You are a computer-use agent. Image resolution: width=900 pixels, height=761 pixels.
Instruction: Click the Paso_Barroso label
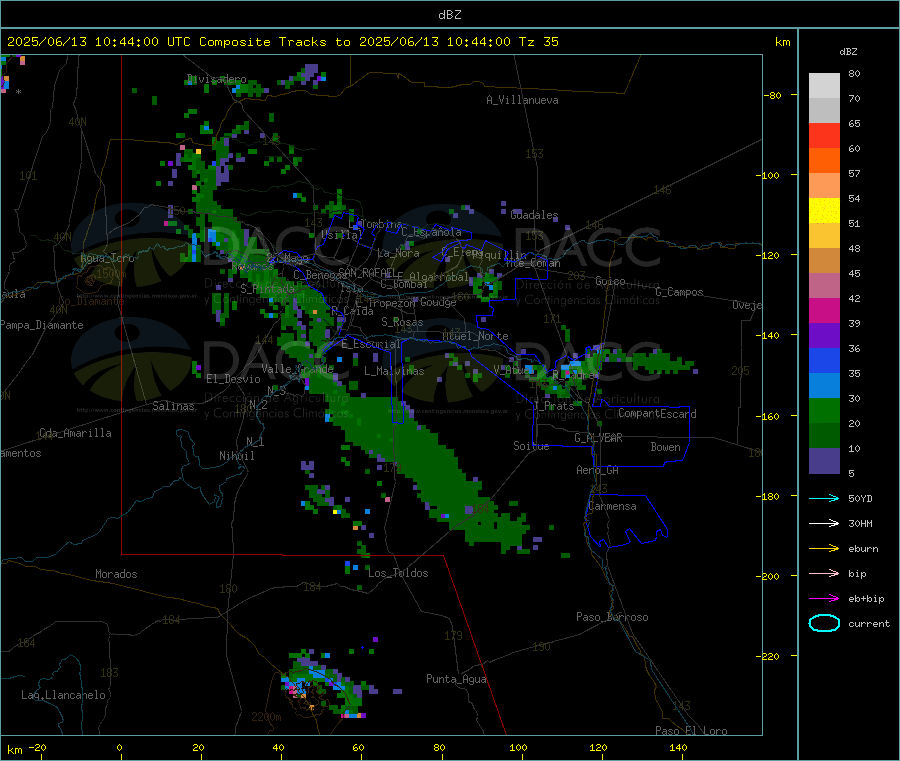[x=612, y=617]
